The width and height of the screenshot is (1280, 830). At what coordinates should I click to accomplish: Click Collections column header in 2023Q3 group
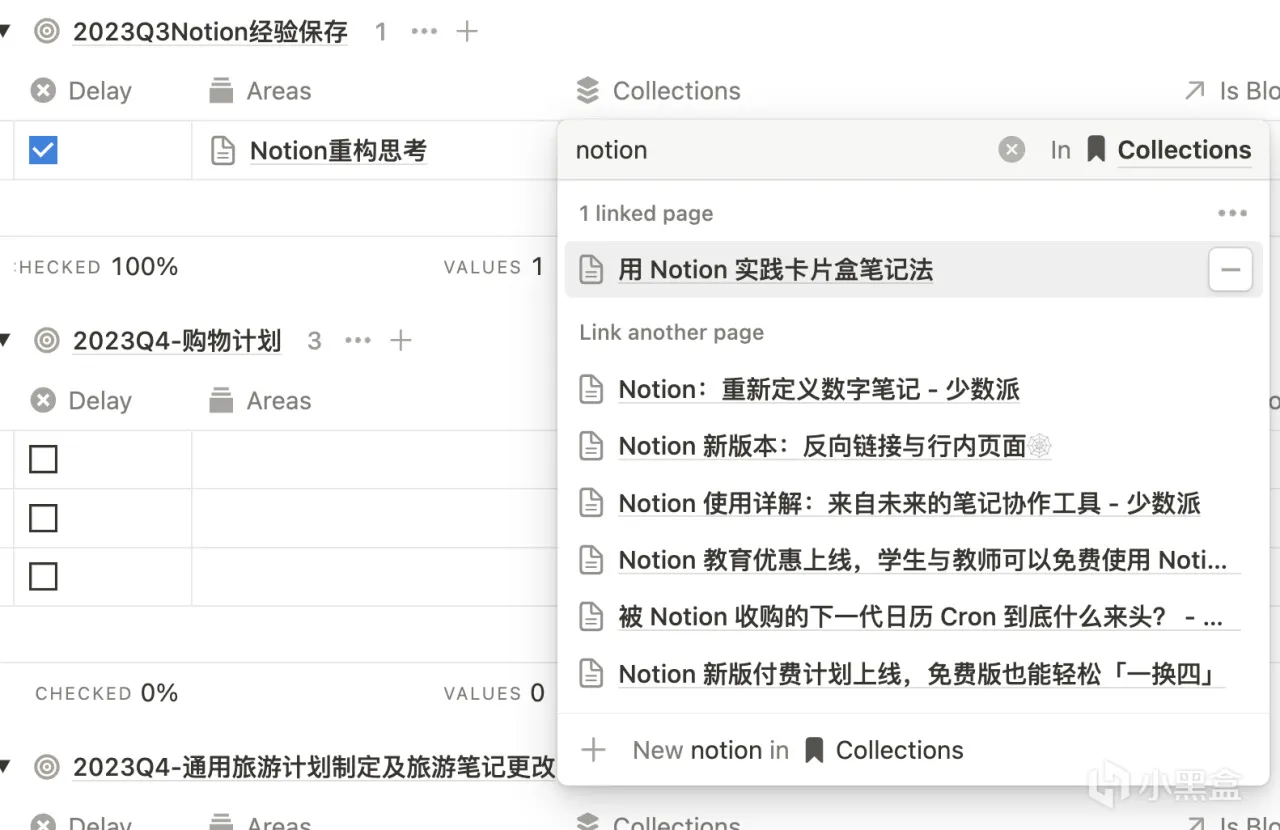tap(659, 91)
